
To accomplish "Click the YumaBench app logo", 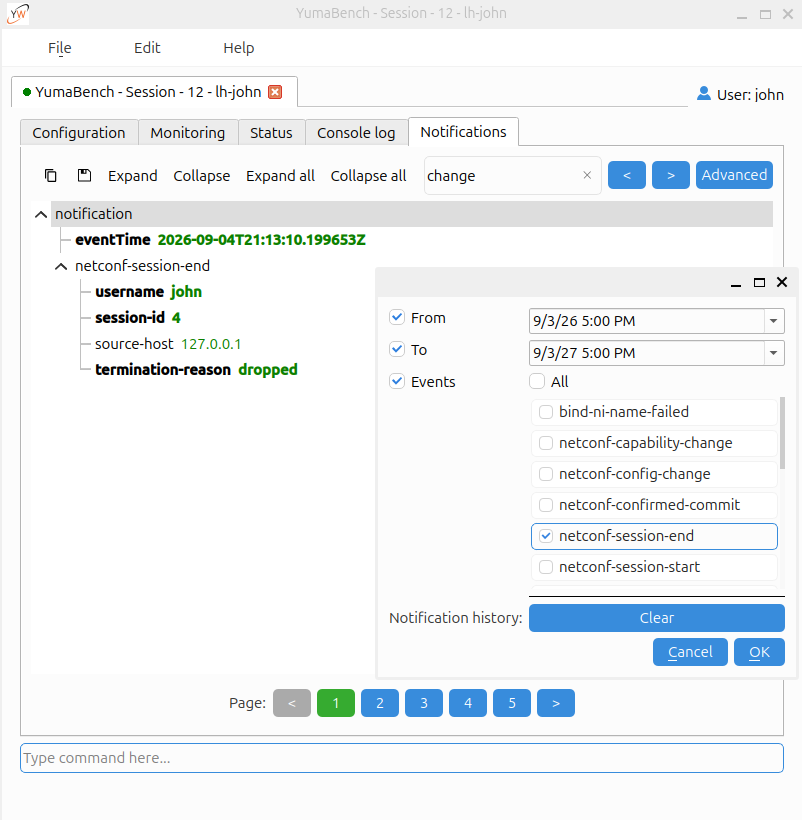I will pos(18,14).
